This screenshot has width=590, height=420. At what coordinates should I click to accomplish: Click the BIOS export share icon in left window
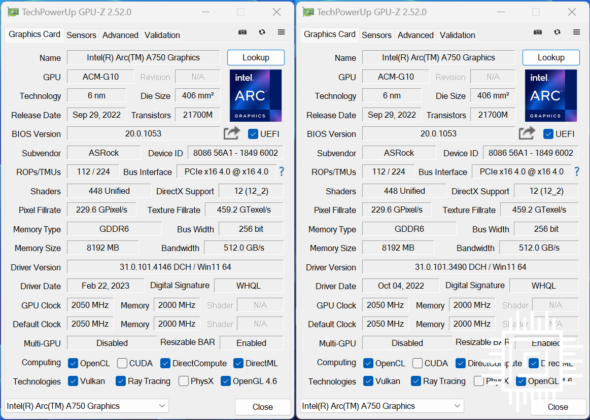coord(231,133)
